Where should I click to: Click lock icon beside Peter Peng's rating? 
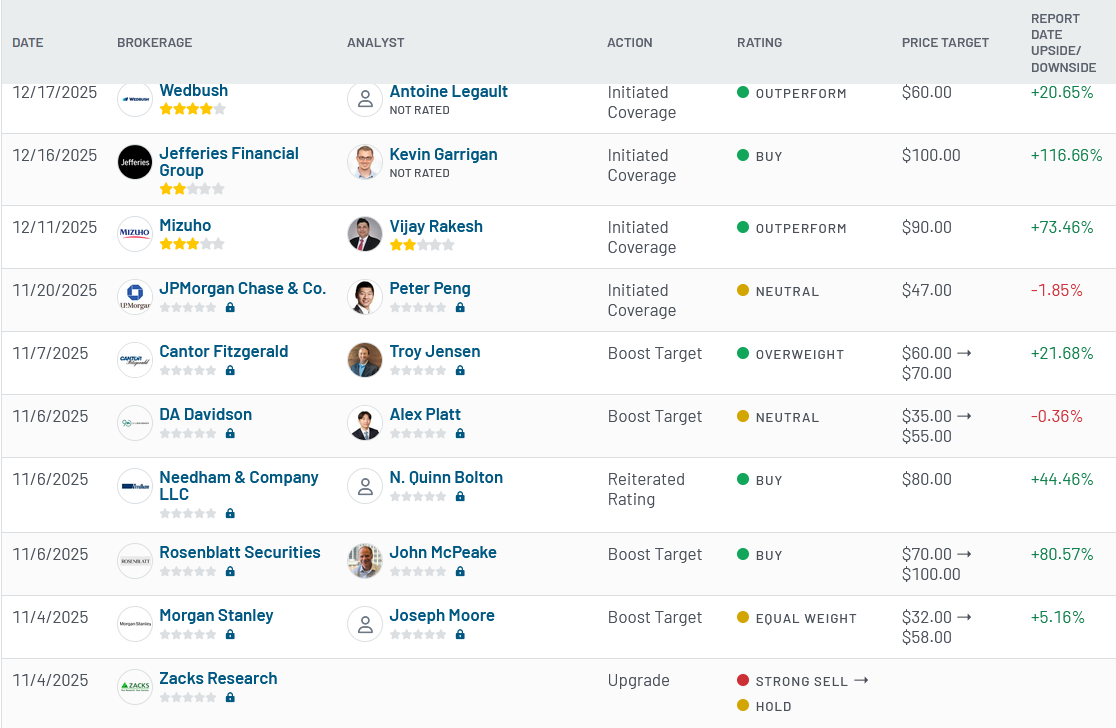(460, 307)
